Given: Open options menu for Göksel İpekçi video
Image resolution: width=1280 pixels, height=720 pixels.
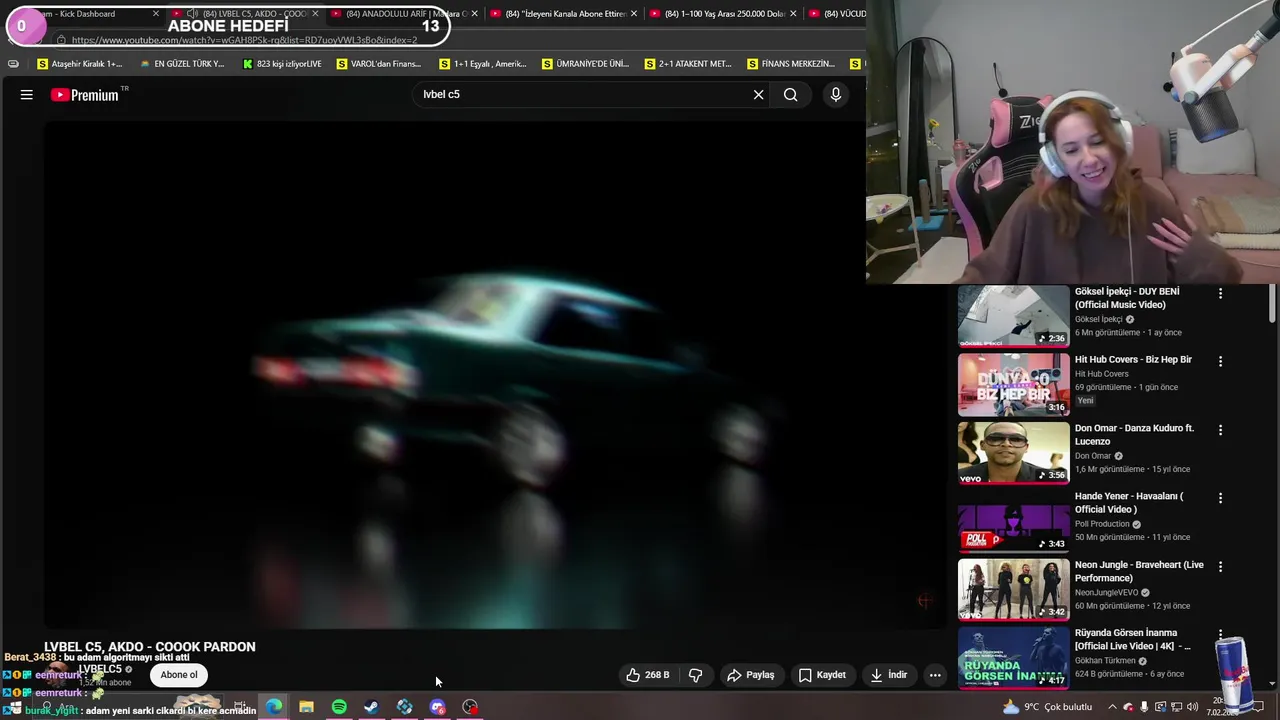Looking at the screenshot, I should [x=1220, y=293].
